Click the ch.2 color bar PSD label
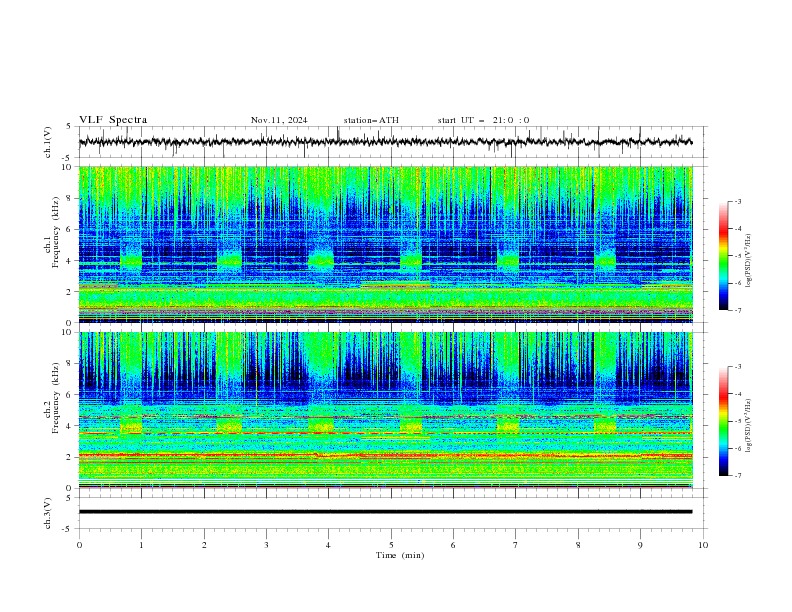This screenshot has width=792, height=612. 749,426
